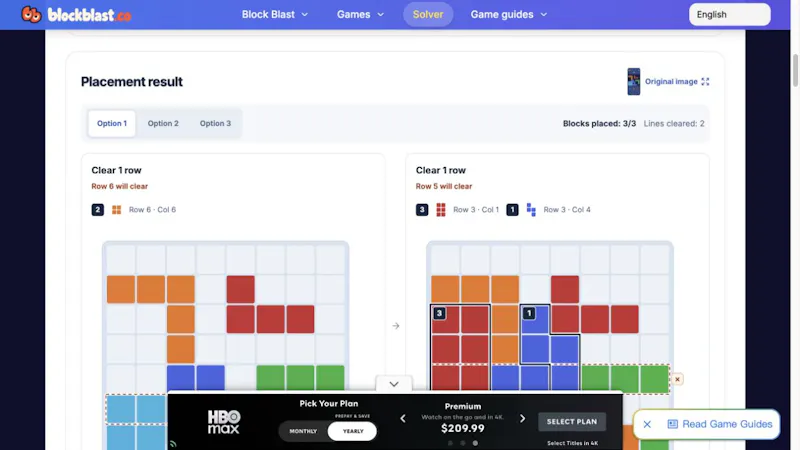Viewport: 800px width, 450px height.
Task: Click the 'Blocks placed: 3/3' text
Action: [599, 123]
